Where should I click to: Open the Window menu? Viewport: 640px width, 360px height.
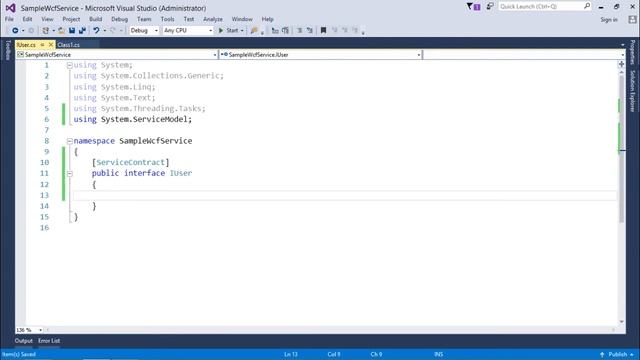click(x=242, y=19)
